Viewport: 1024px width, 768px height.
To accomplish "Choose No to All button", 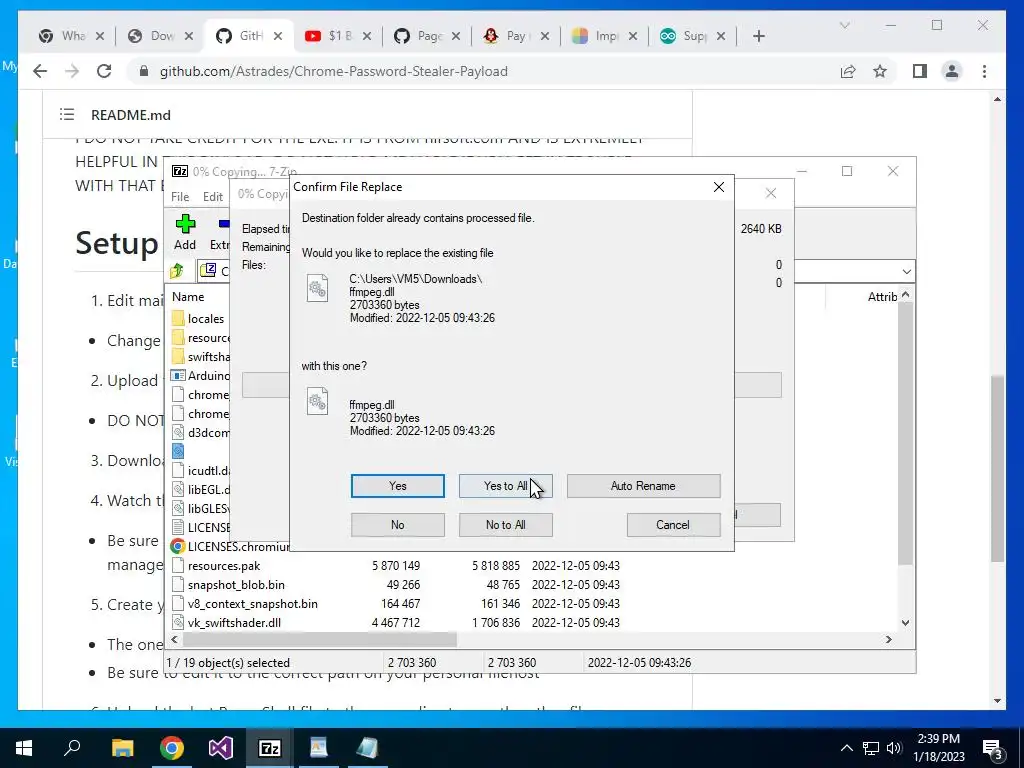I will 505,525.
